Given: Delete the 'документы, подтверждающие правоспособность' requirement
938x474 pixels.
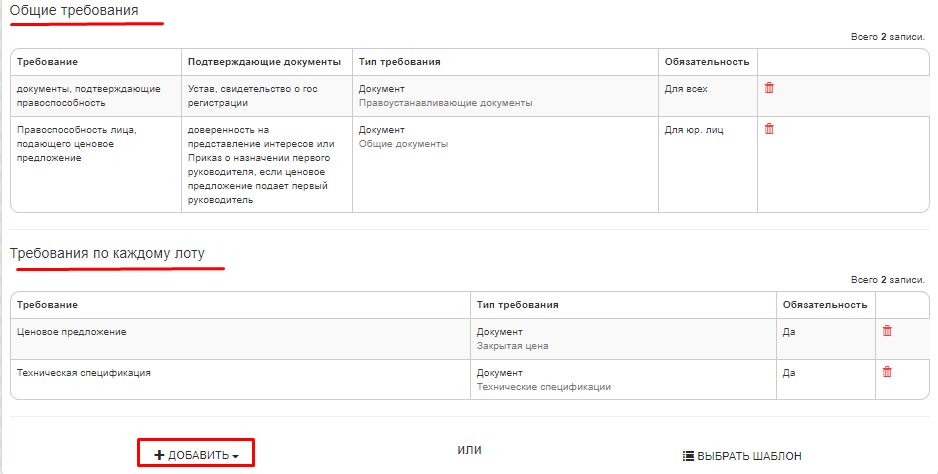Looking at the screenshot, I should [x=769, y=88].
